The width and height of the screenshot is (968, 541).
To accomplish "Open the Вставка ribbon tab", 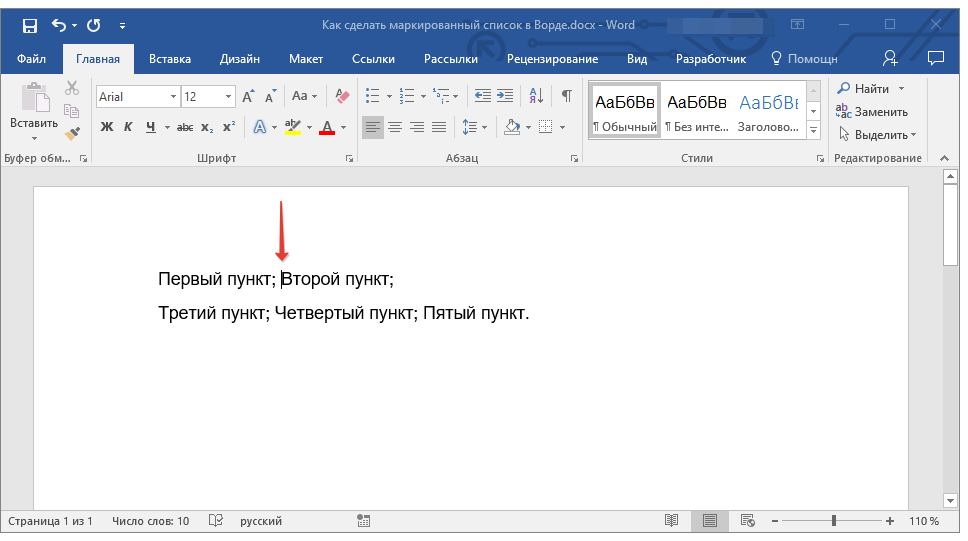I will tap(170, 59).
